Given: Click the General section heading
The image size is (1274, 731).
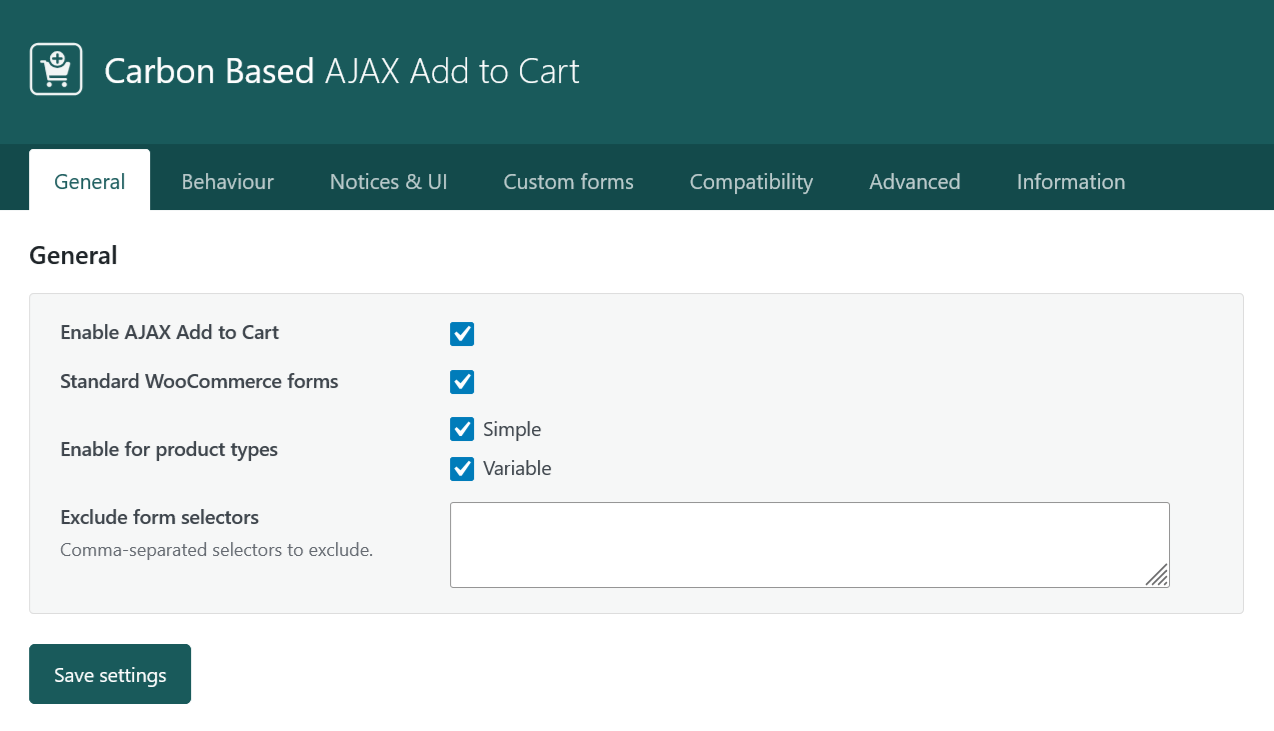Looking at the screenshot, I should click(x=73, y=255).
